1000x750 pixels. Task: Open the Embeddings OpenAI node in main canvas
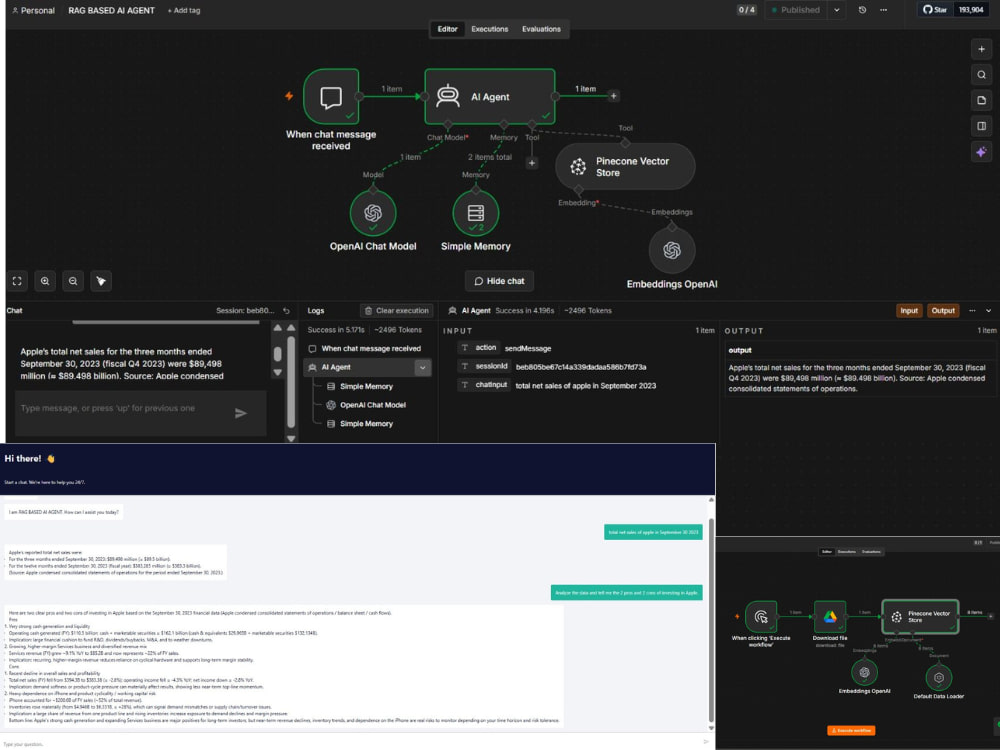(x=672, y=251)
